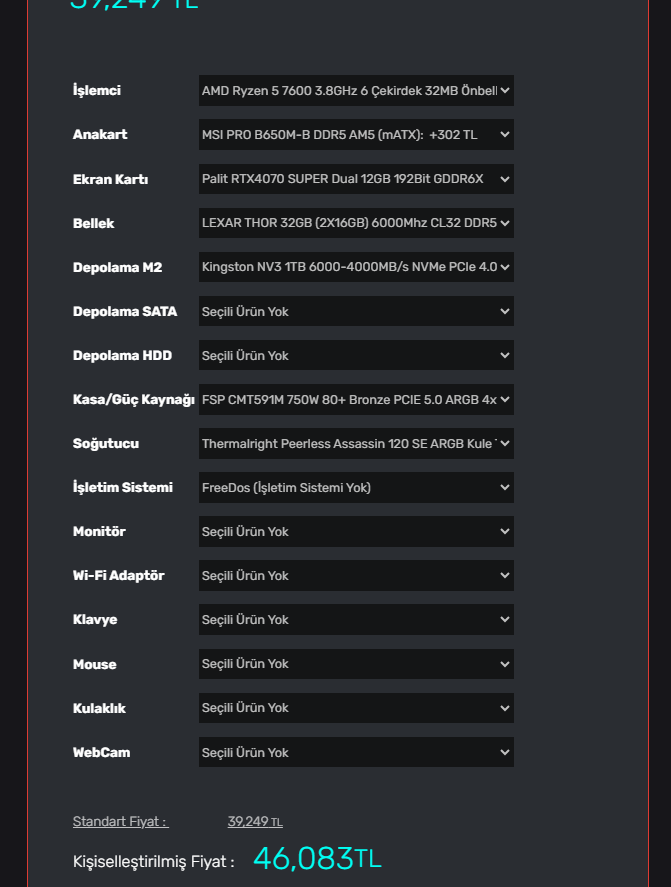This screenshot has height=887, width=671.
Task: Expand the Kasa/Güç Kaynağı case dropdown
Action: 356,399
